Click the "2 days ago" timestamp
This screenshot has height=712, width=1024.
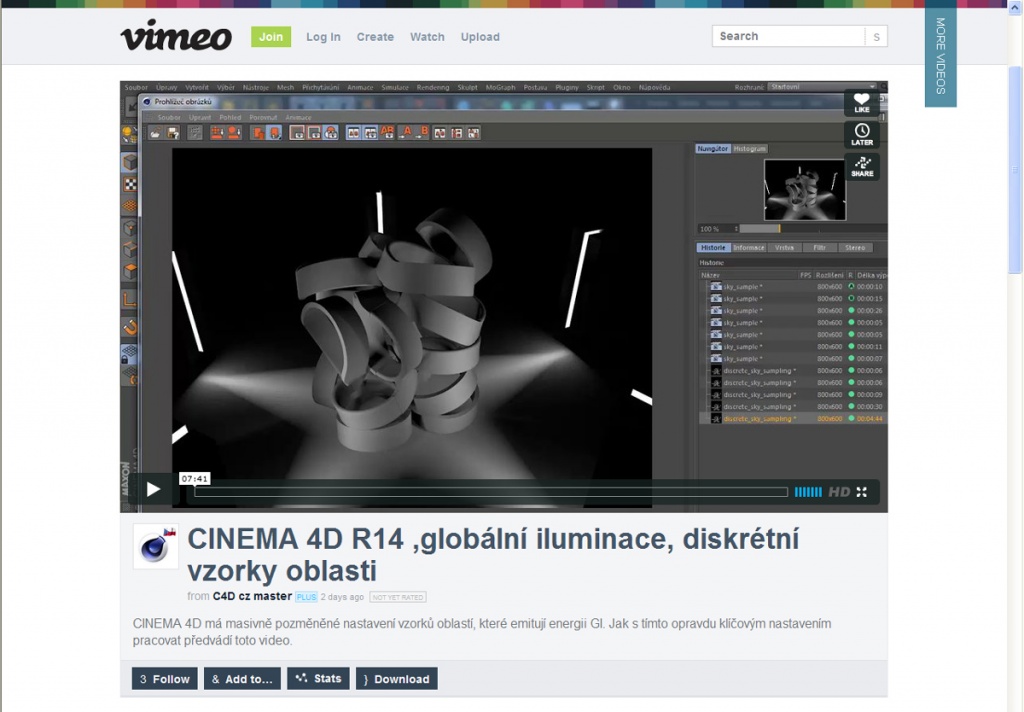[x=342, y=597]
